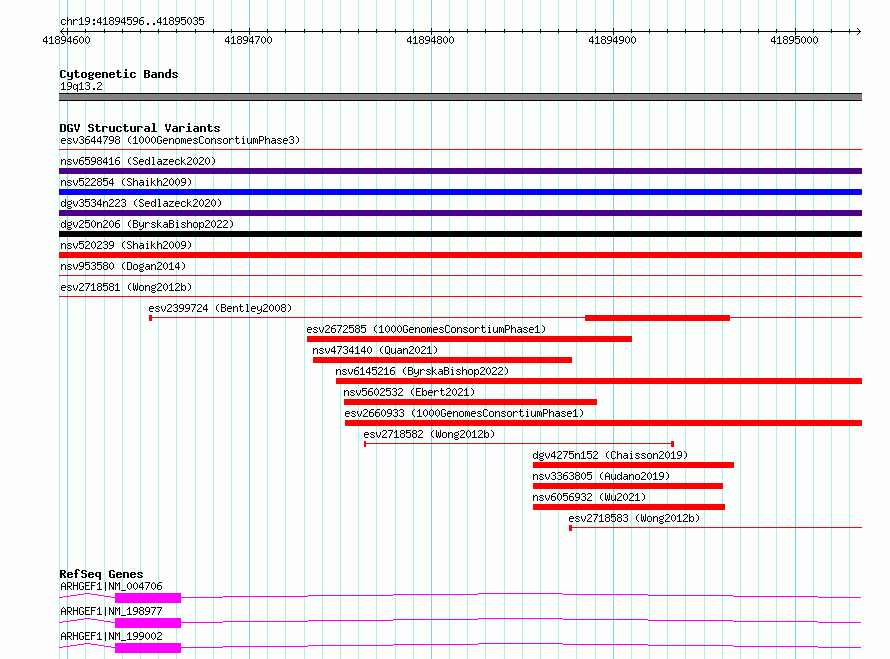Screen dimensions: 890x659
Task: Click the nsv520239 (Shaikh2009) label
Action: click(x=126, y=245)
